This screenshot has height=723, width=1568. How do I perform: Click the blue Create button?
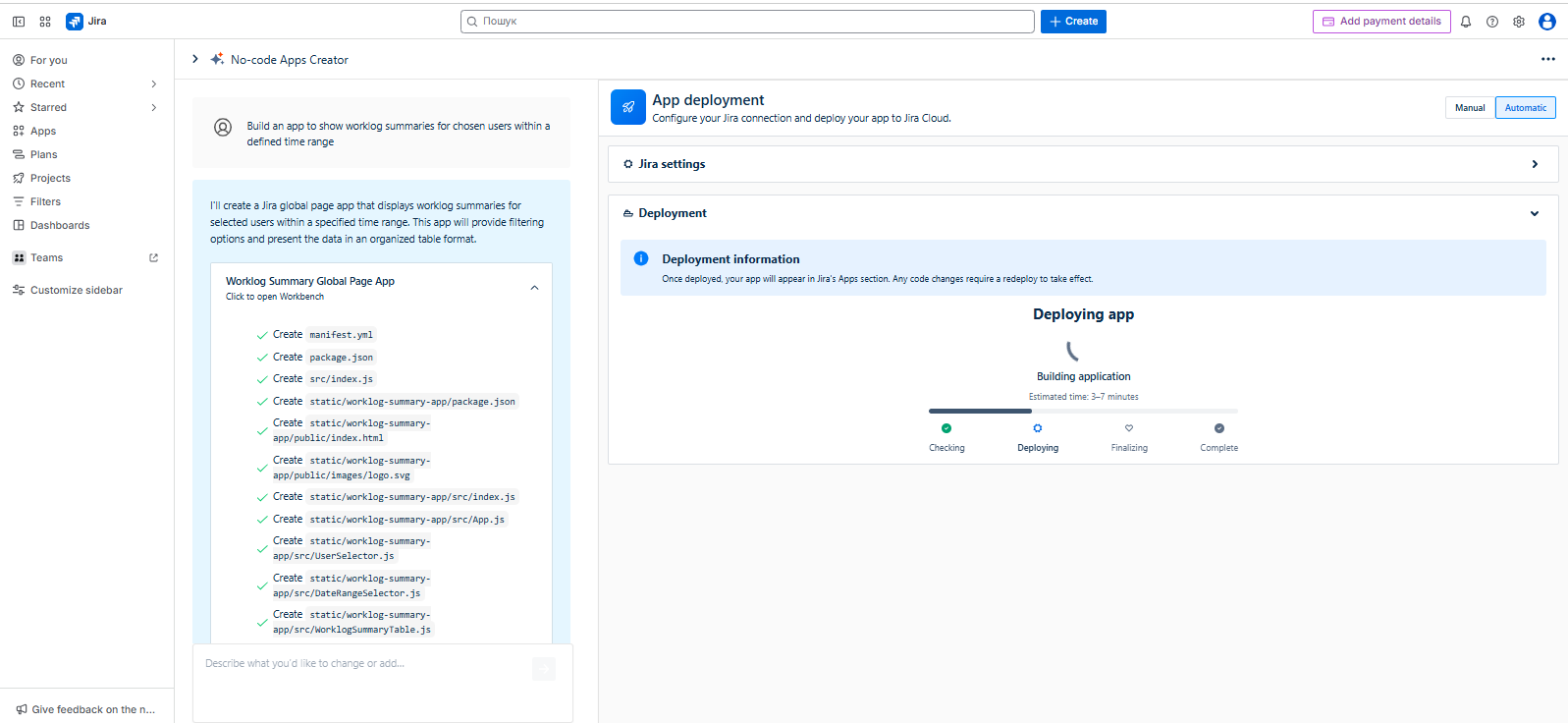(x=1073, y=22)
